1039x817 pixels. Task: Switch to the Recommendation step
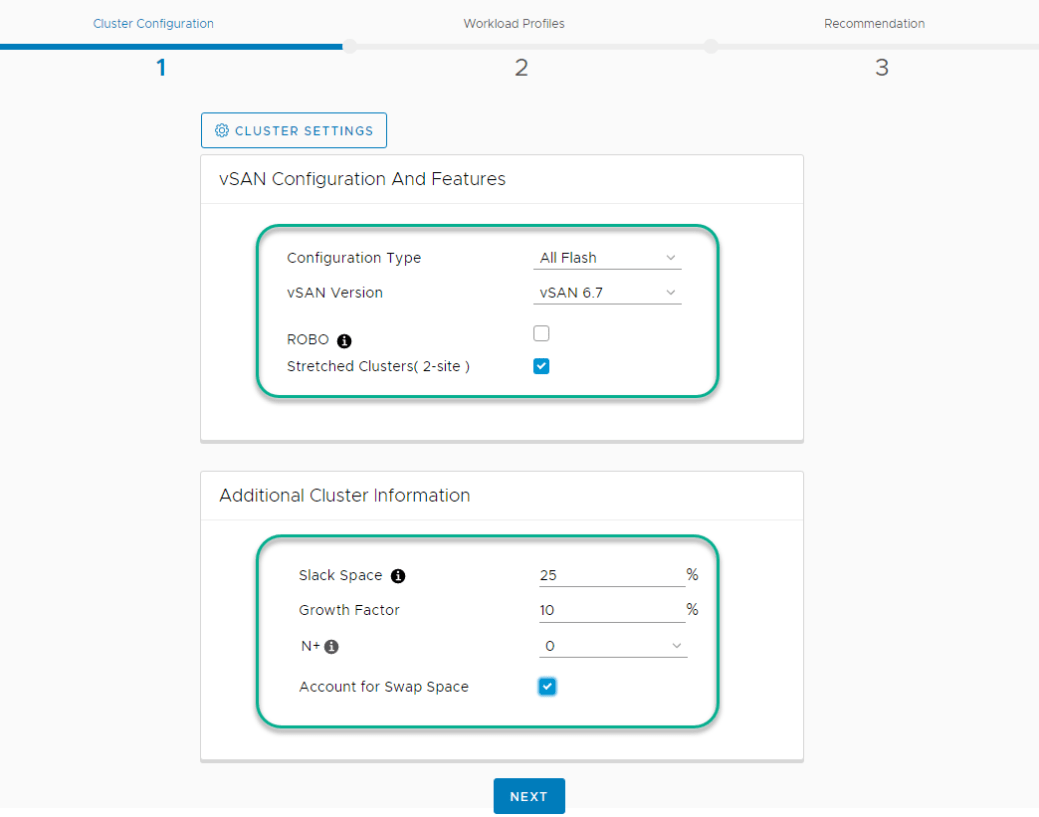point(874,24)
